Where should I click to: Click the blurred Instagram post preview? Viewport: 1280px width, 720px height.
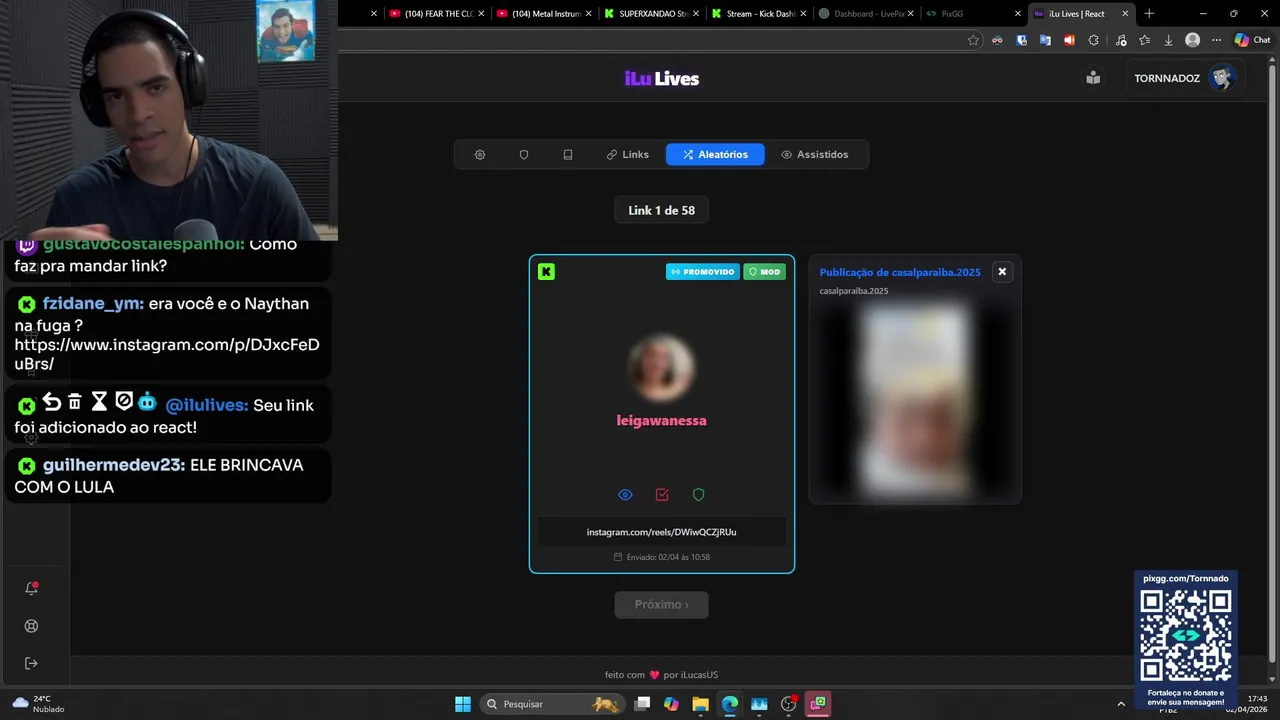(x=915, y=400)
